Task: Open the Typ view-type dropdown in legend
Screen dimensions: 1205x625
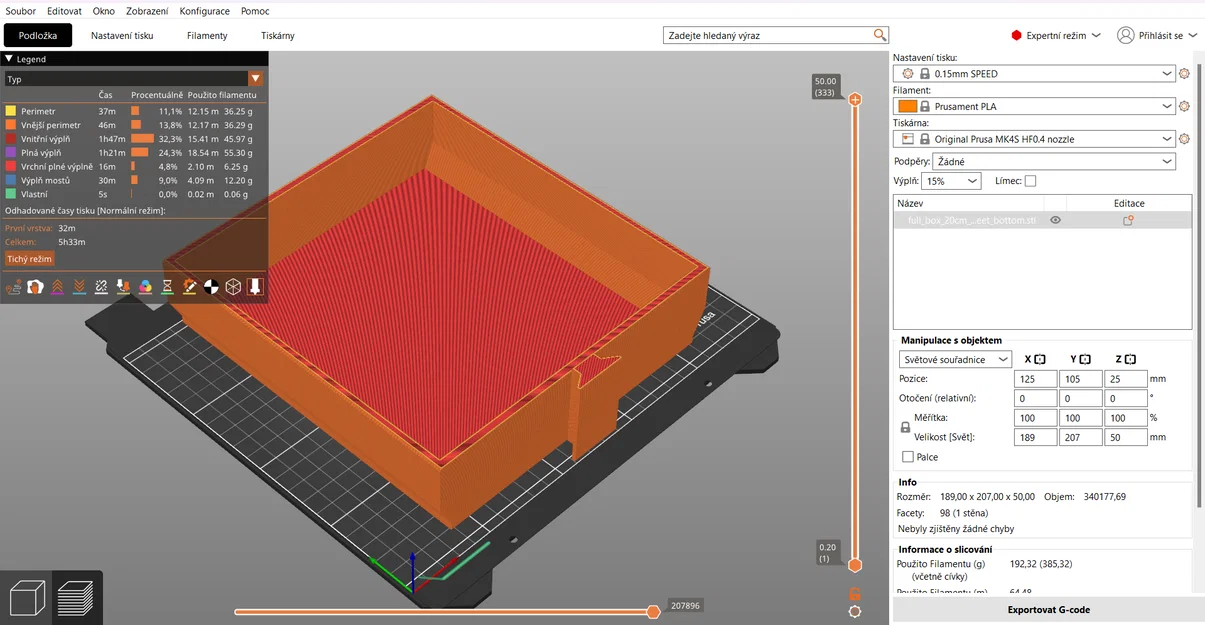Action: point(134,78)
